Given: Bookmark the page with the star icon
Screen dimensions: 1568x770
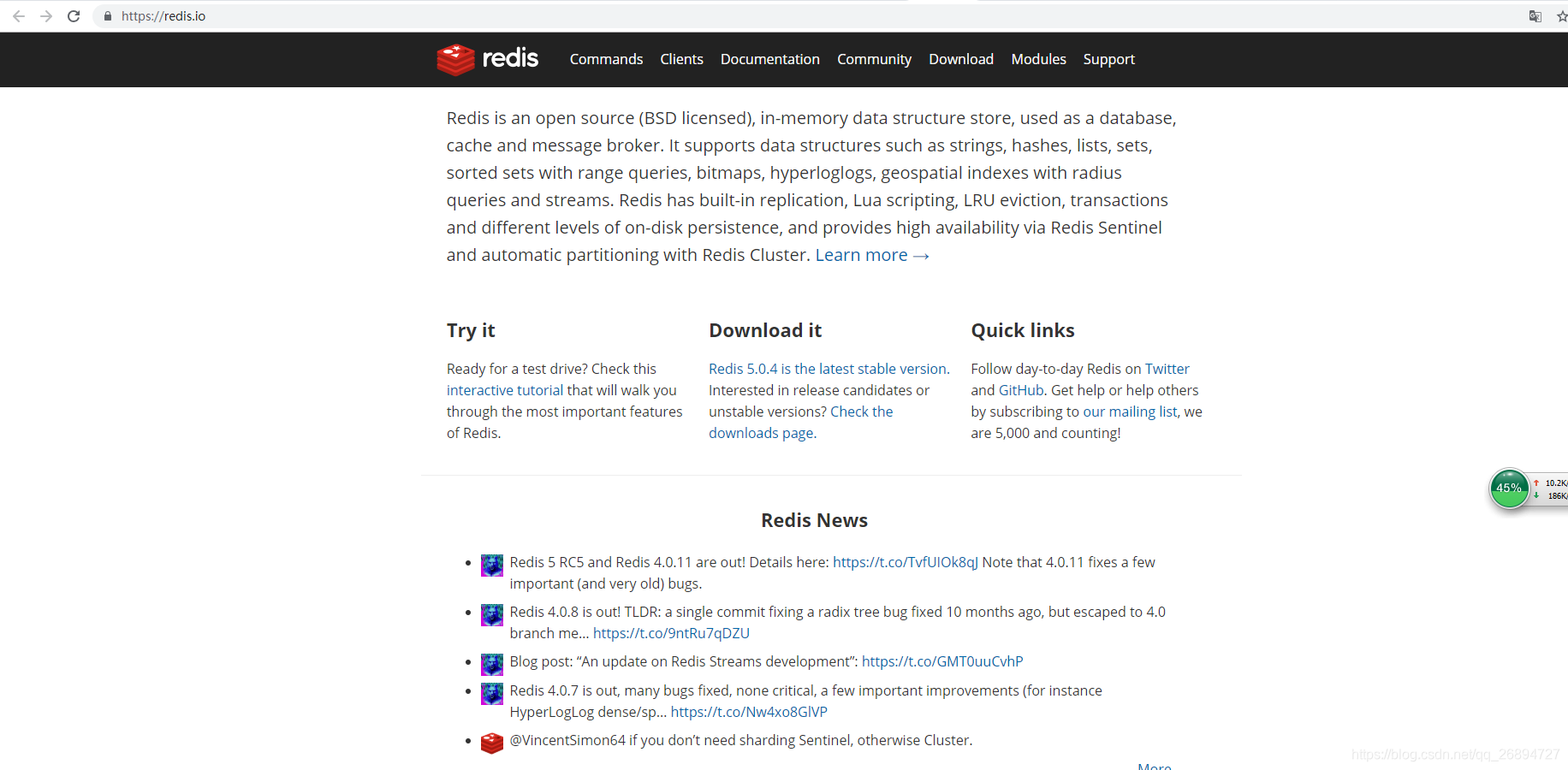Looking at the screenshot, I should point(1561,16).
